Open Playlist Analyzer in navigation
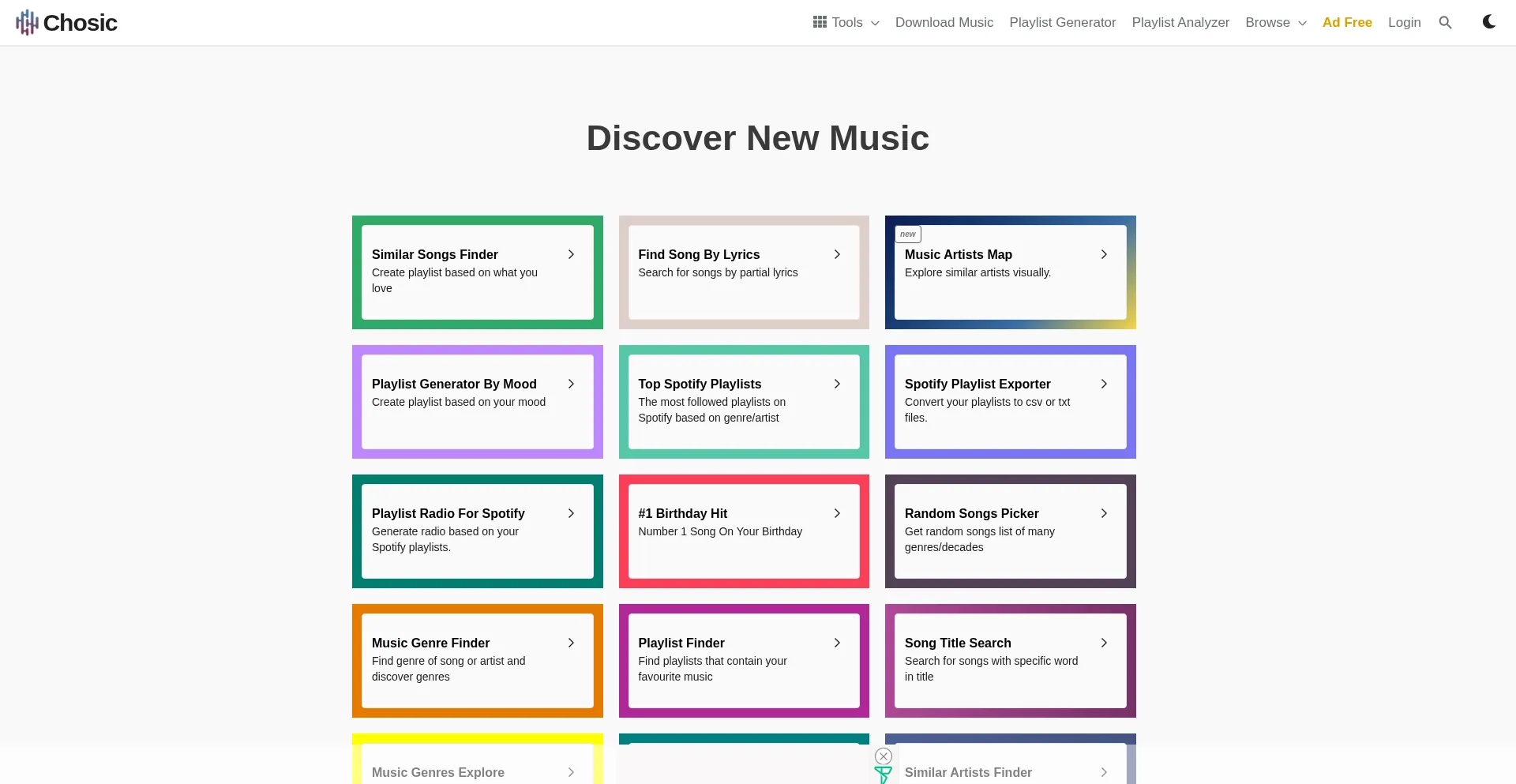Image resolution: width=1516 pixels, height=784 pixels. (x=1180, y=22)
